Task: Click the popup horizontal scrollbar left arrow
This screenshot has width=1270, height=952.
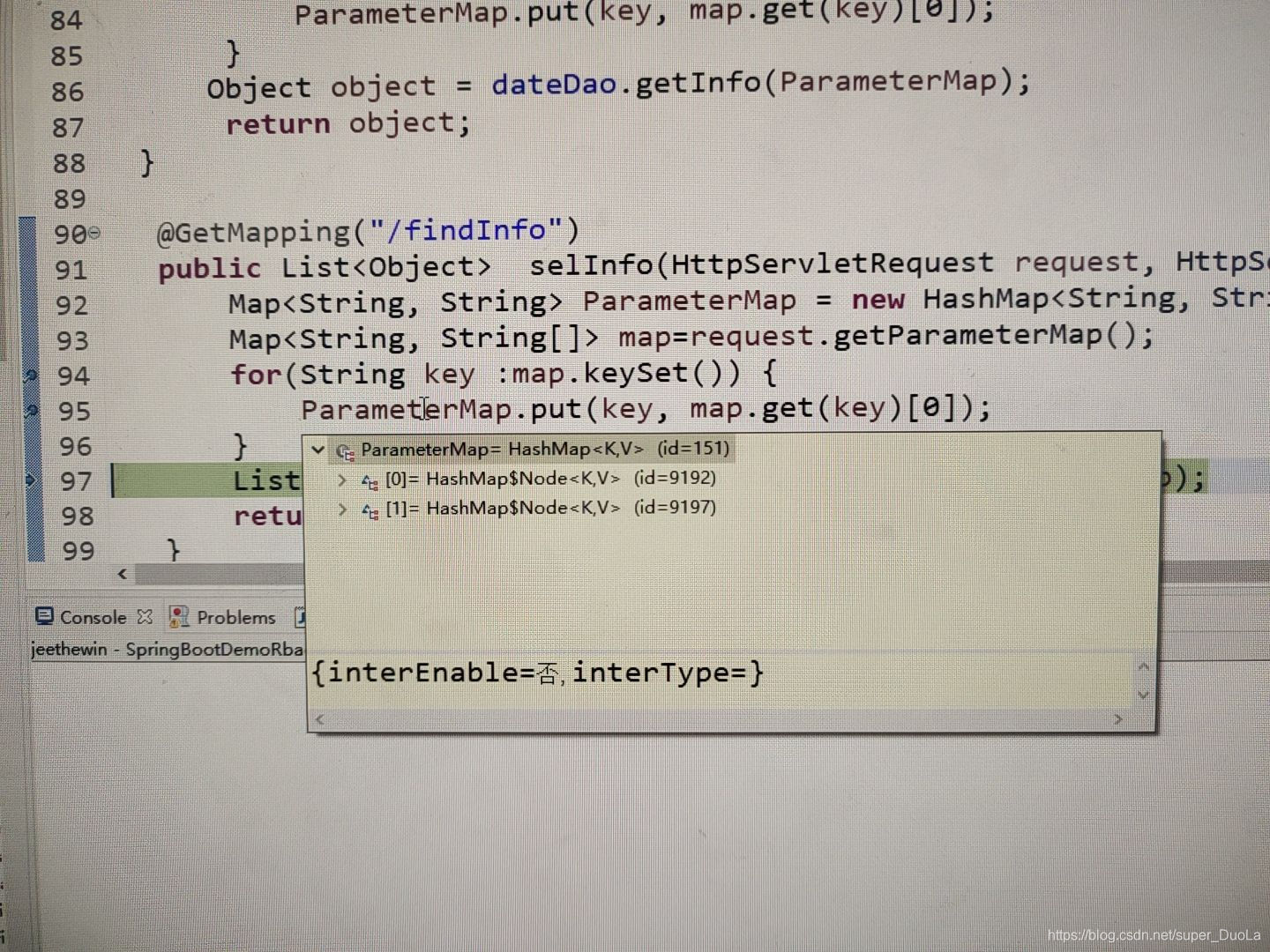Action: coord(319,720)
